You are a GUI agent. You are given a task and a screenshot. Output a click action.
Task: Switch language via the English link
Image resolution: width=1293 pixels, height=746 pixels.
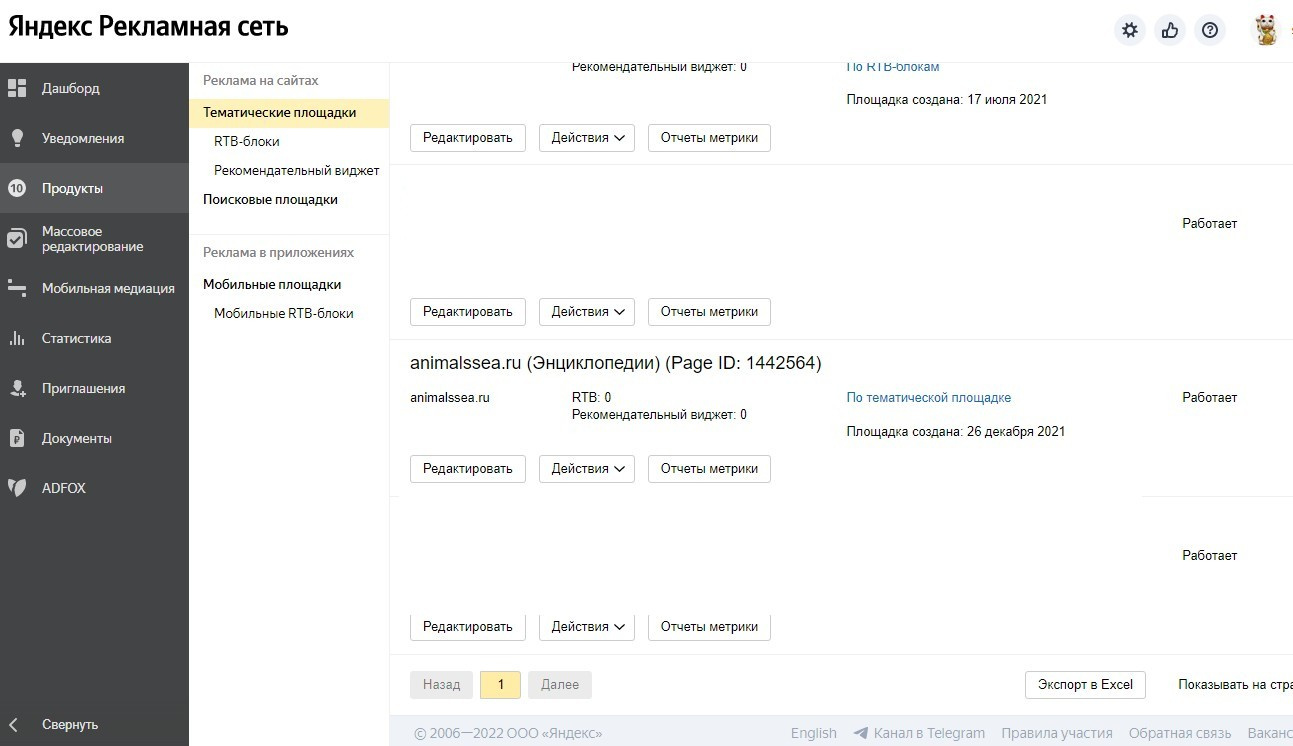click(x=814, y=733)
